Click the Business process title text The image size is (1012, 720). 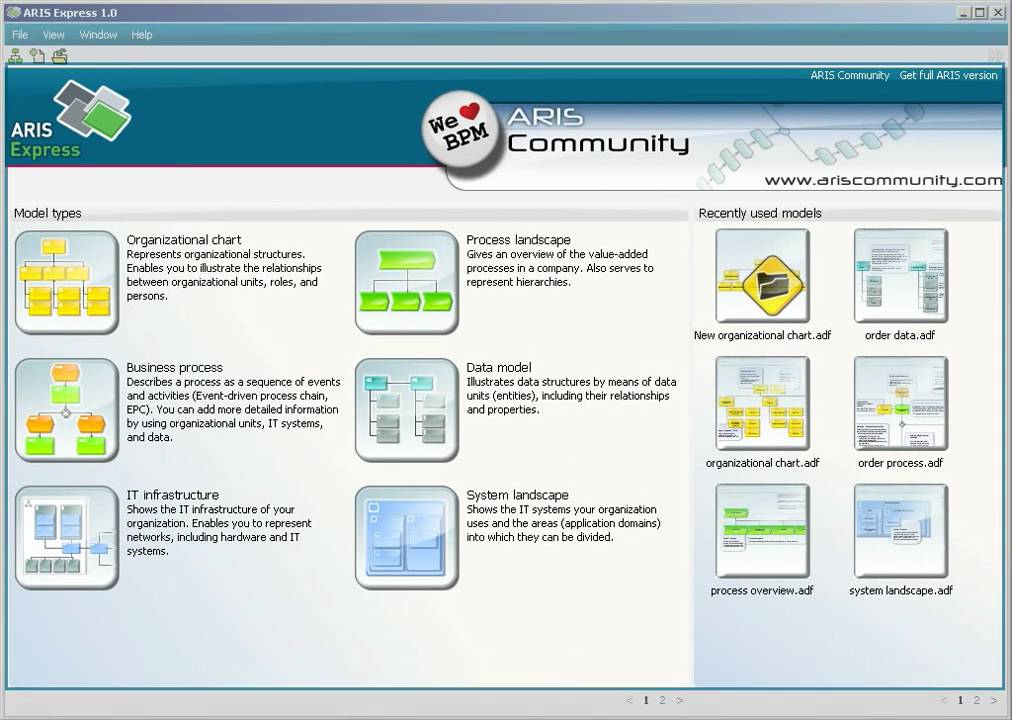[174, 368]
